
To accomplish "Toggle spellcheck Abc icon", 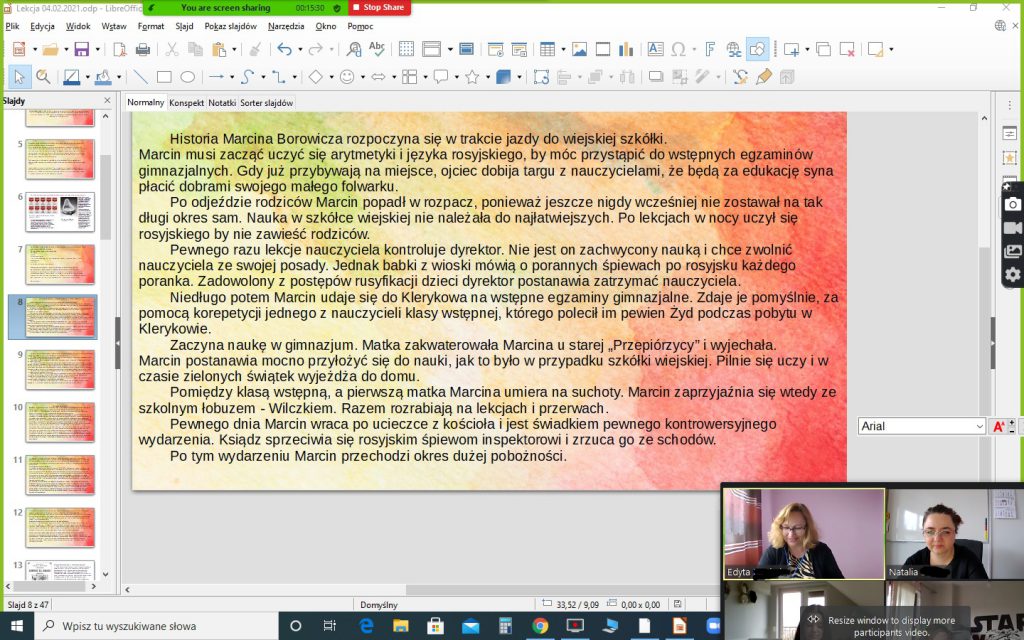I will coord(377,49).
